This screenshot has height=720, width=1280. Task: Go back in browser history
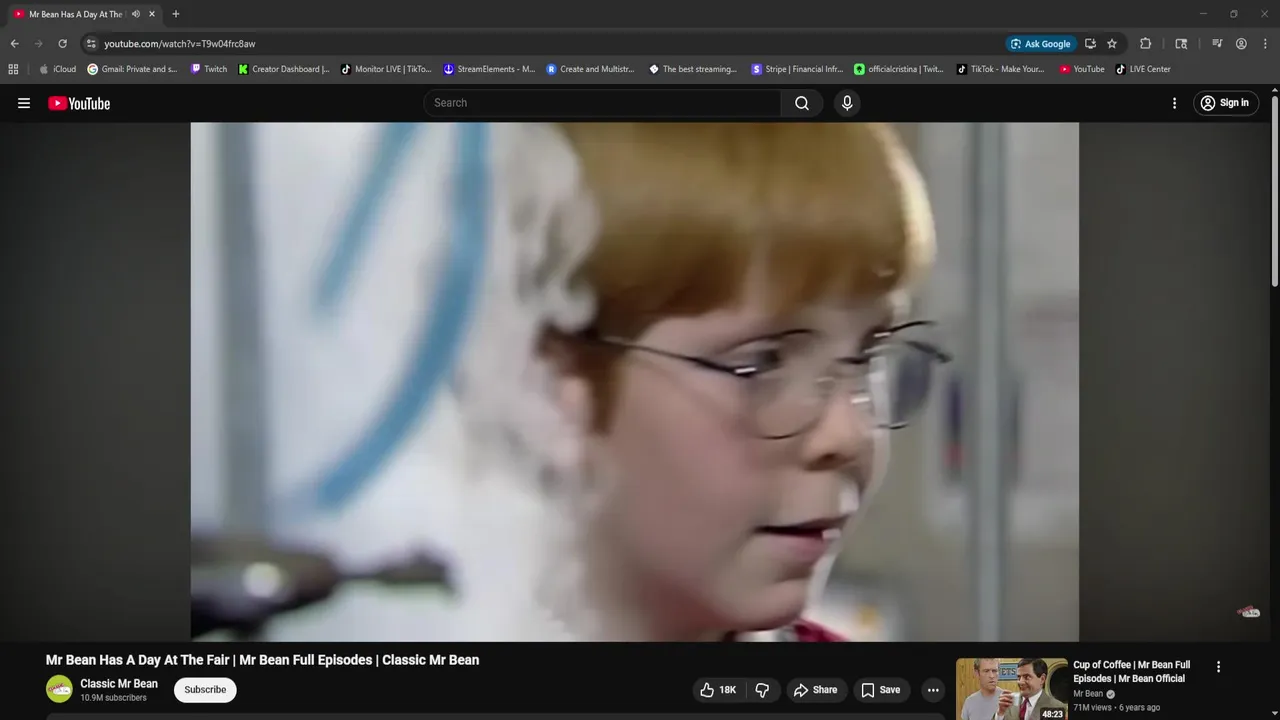[14, 44]
